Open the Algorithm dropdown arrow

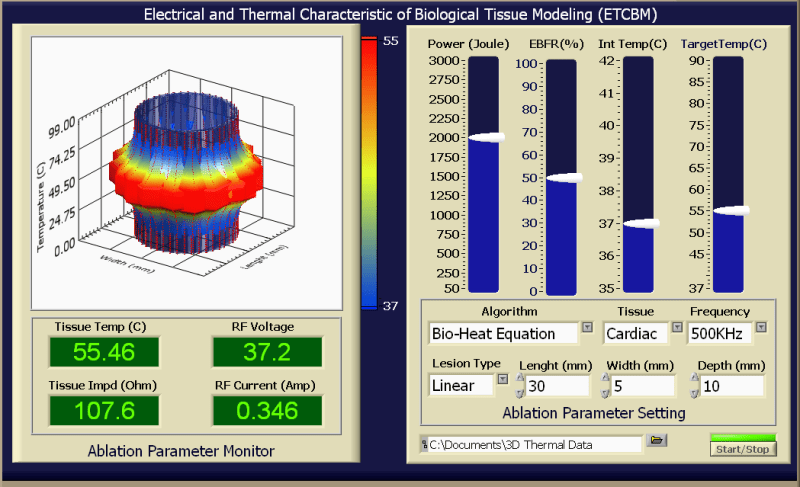coord(587,327)
